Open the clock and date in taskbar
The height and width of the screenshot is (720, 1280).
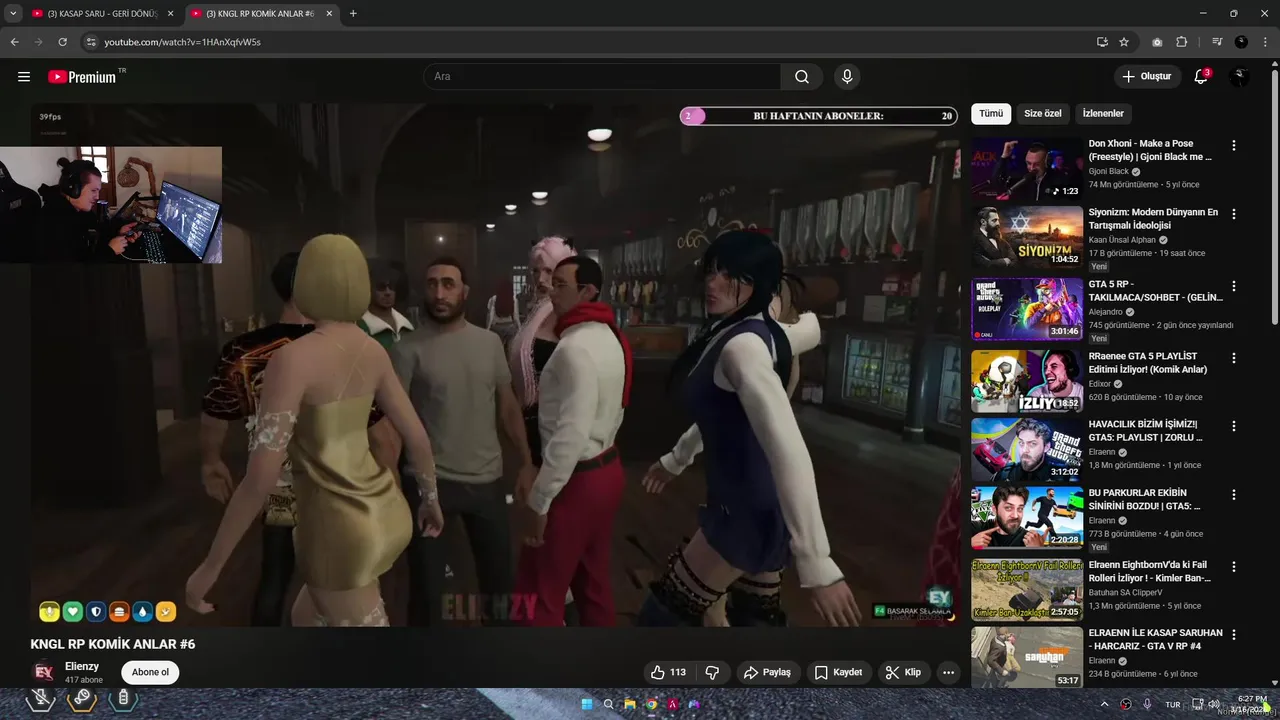tap(1251, 704)
